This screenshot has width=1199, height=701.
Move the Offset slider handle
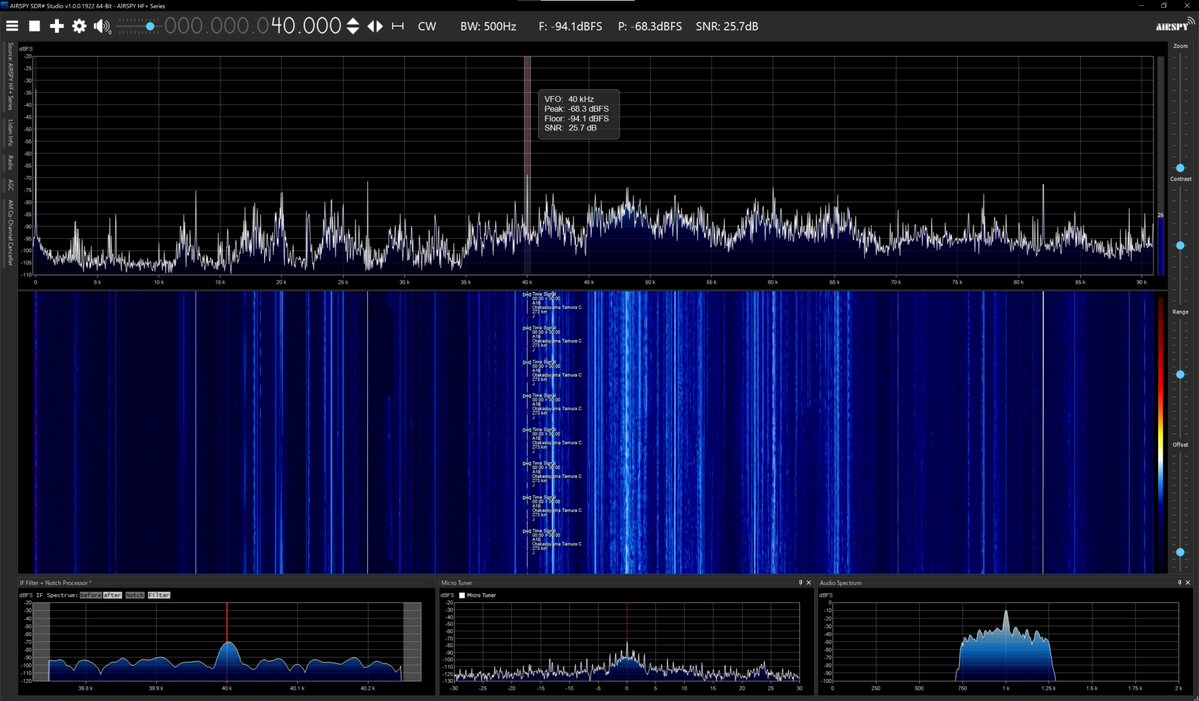1180,552
